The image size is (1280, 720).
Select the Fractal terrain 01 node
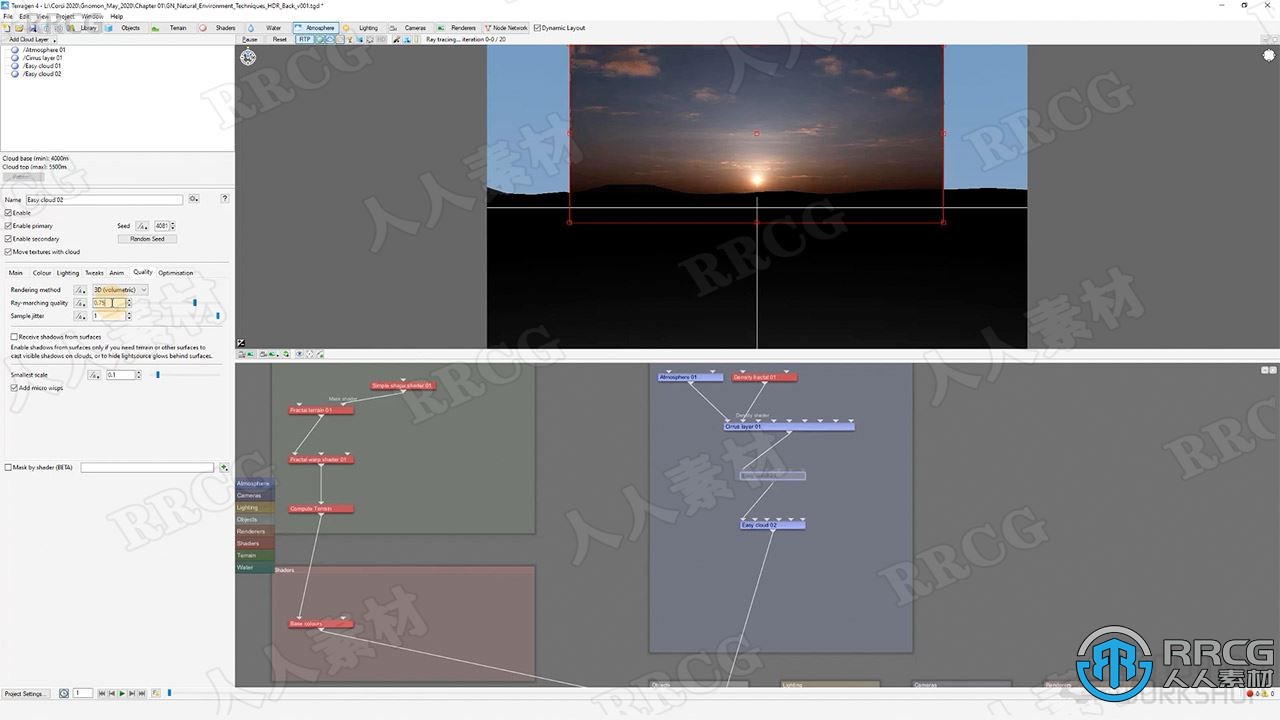[321, 410]
